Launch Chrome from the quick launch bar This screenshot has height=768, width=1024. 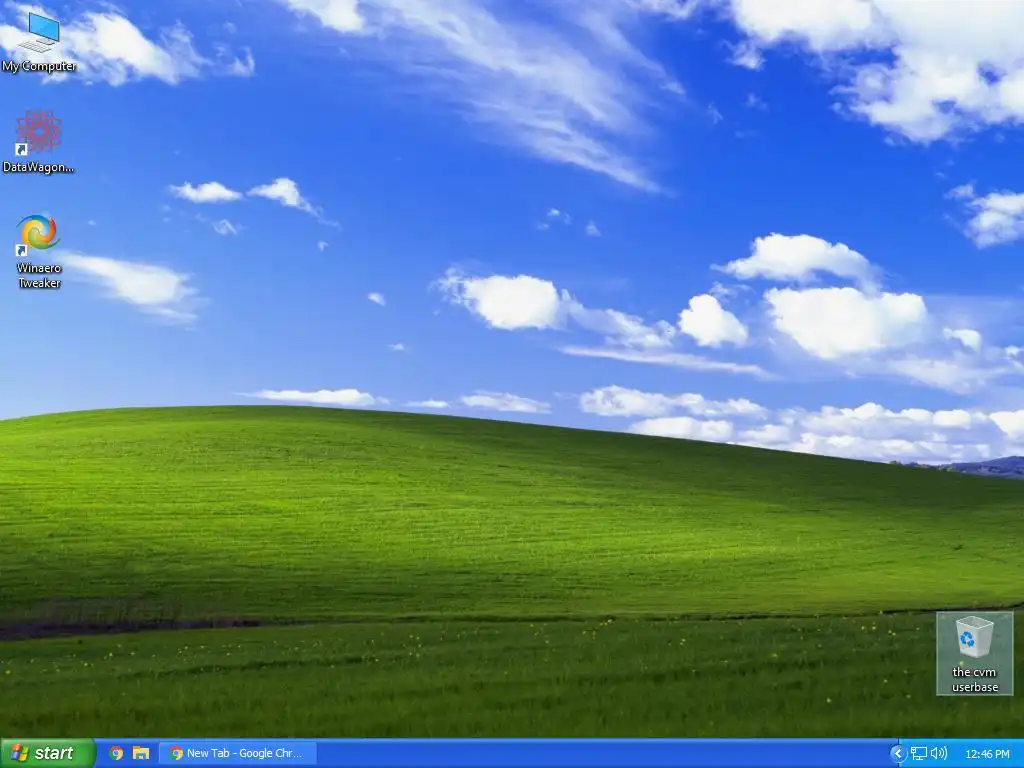pos(116,753)
